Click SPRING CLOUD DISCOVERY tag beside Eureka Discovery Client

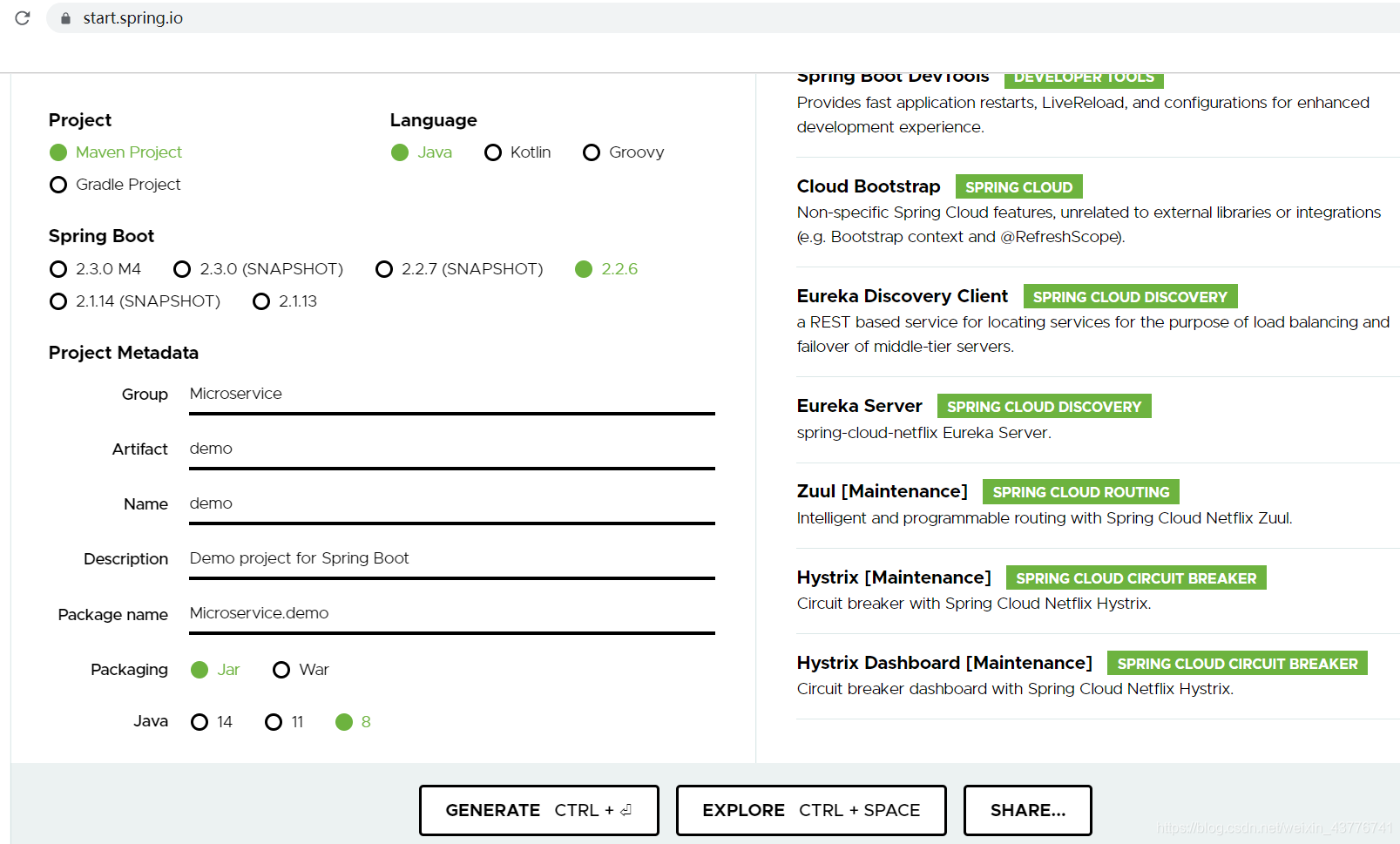[1130, 297]
